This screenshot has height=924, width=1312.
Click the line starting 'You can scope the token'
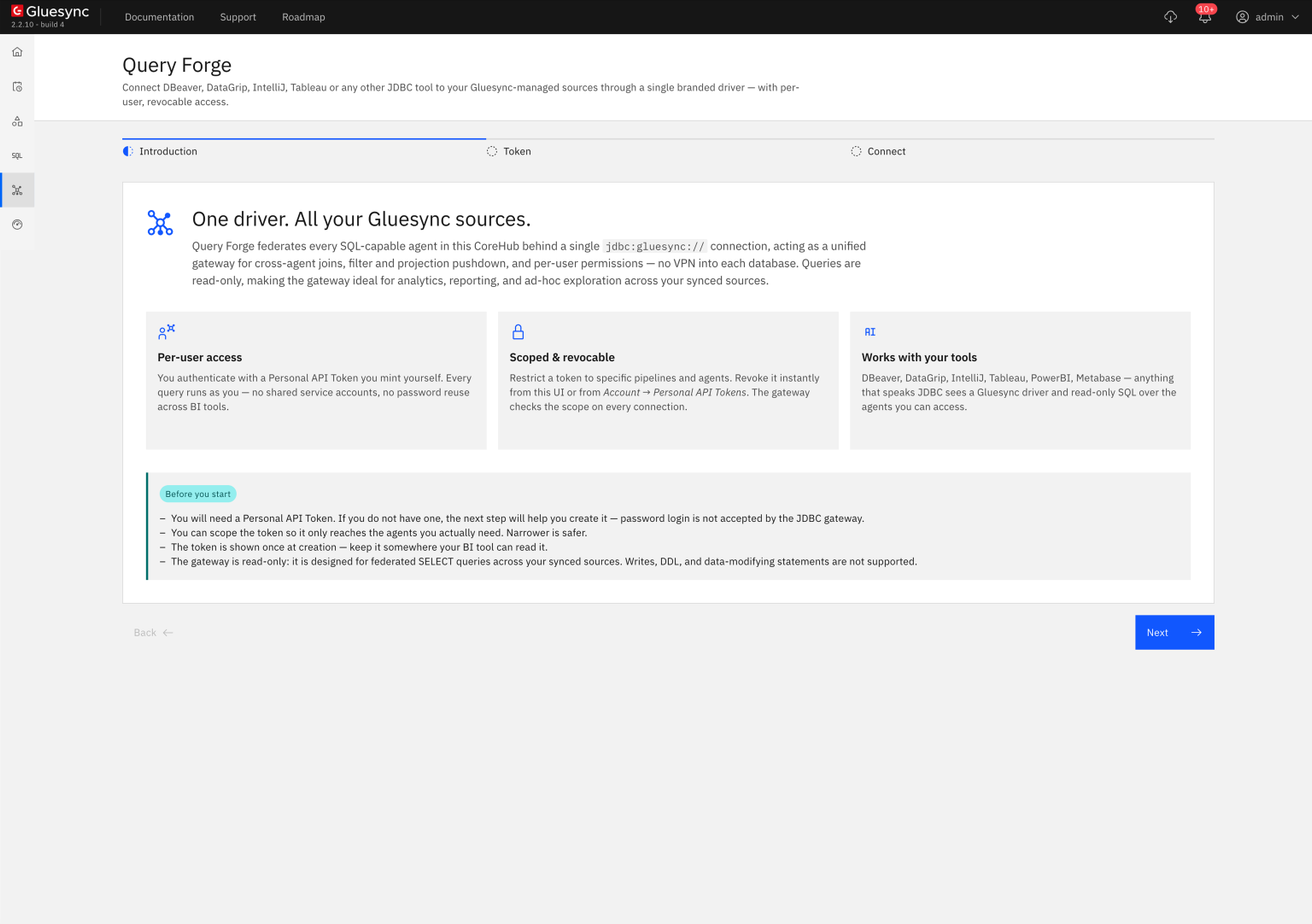coord(379,533)
